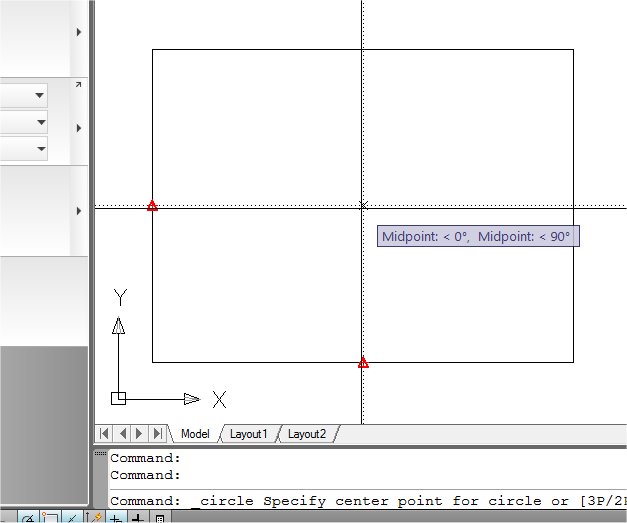Open the middle stacked ribbon dropdown
This screenshot has height=523, width=627.
click(41, 122)
